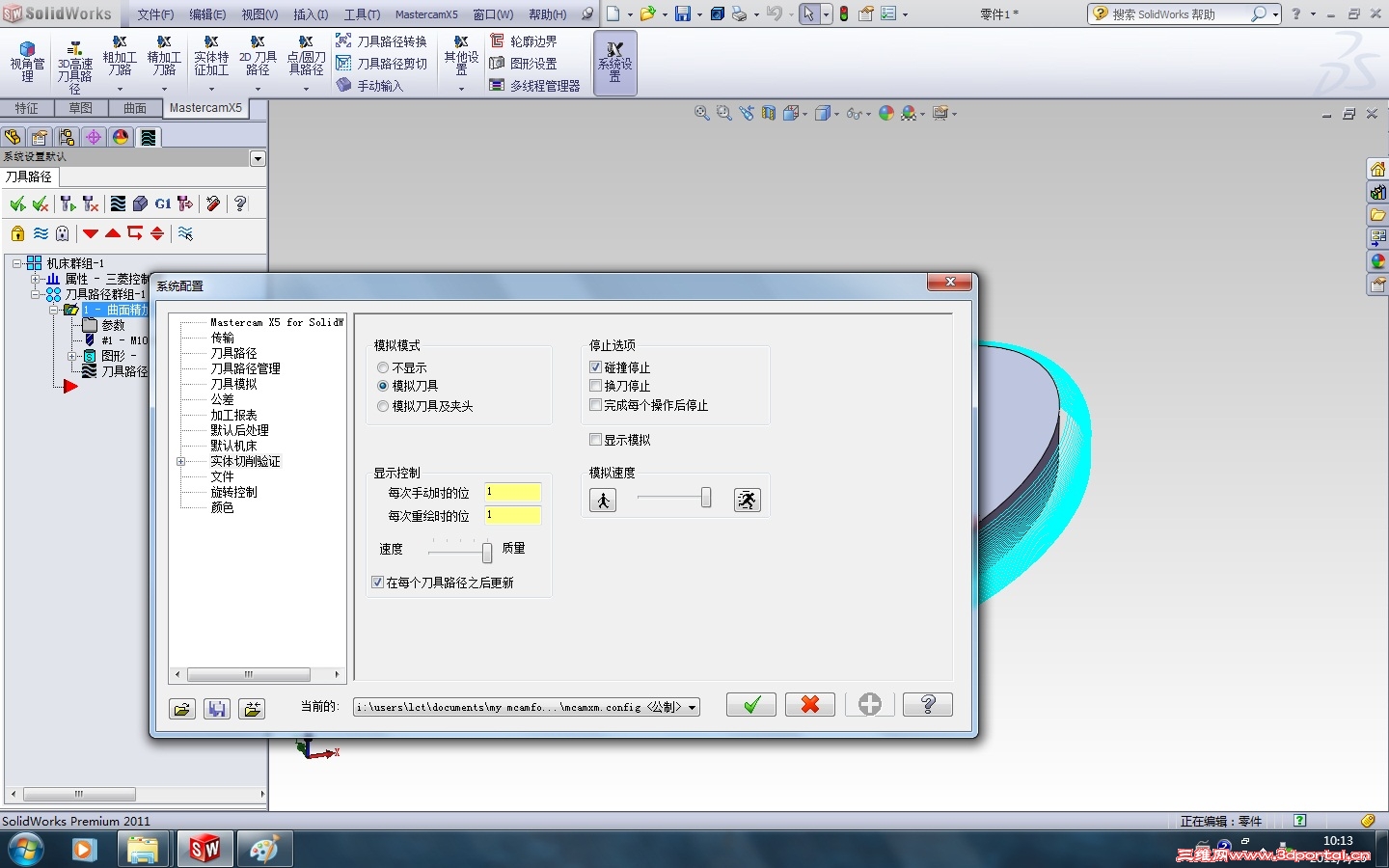Viewport: 1389px width, 868px height.
Task: Switch to the 草图 tab
Action: pyautogui.click(x=81, y=108)
